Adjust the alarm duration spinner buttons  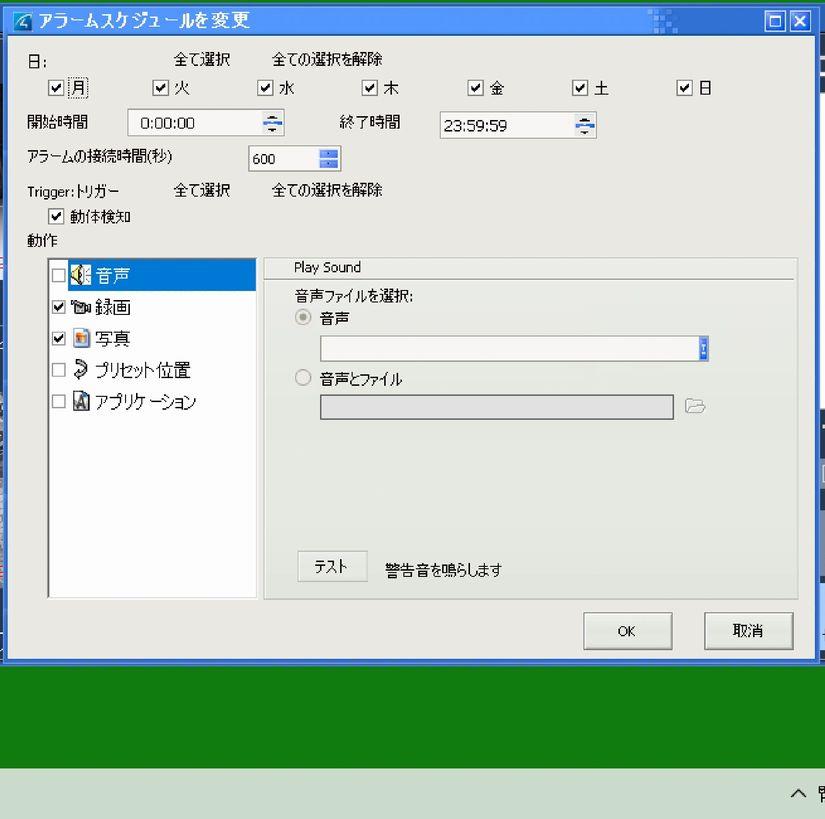[329, 159]
